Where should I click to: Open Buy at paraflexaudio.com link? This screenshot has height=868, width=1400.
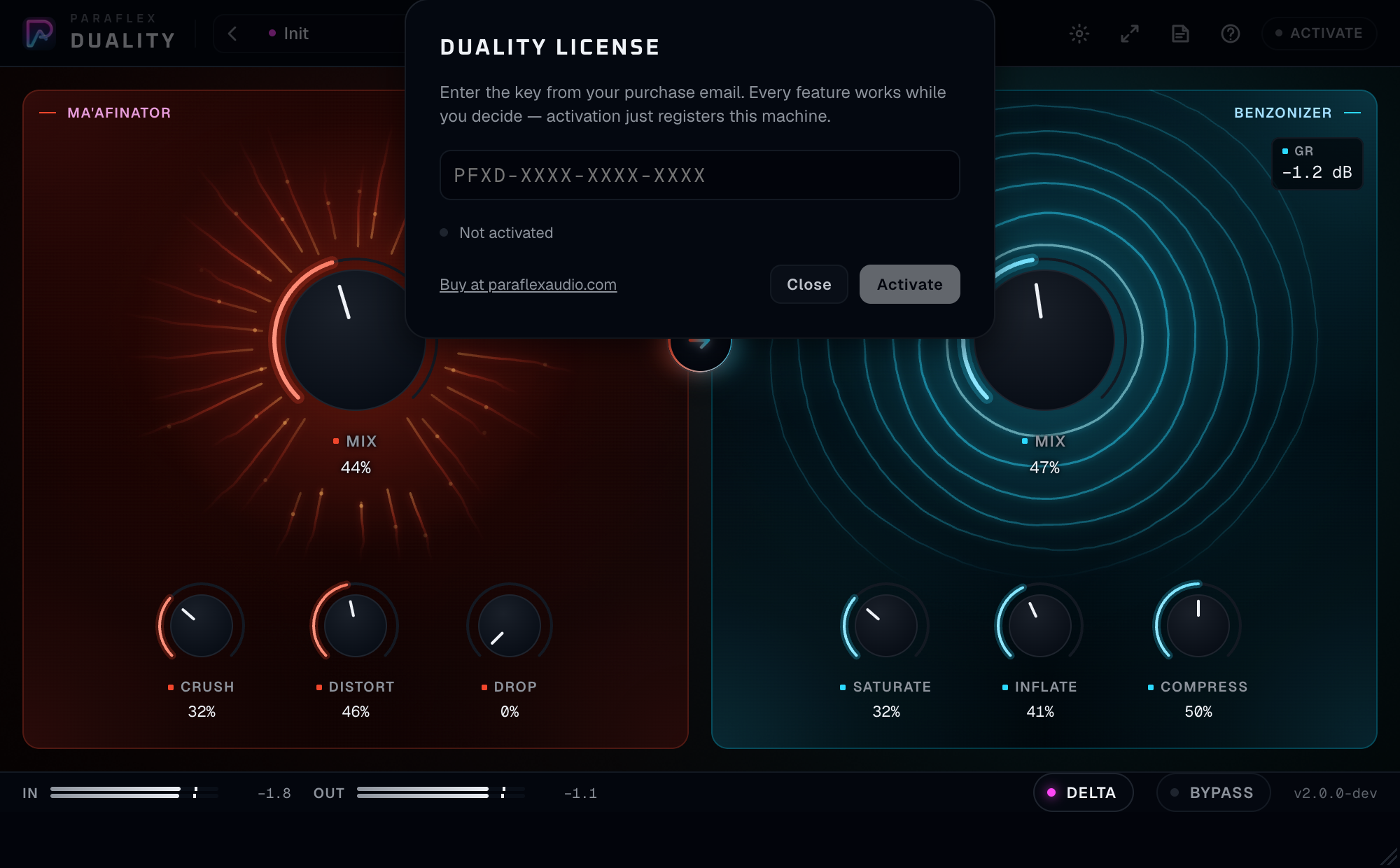[528, 284]
